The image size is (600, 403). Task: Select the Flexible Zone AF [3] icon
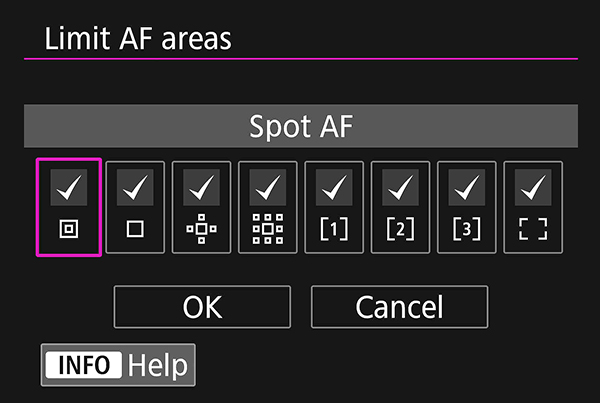(467, 229)
